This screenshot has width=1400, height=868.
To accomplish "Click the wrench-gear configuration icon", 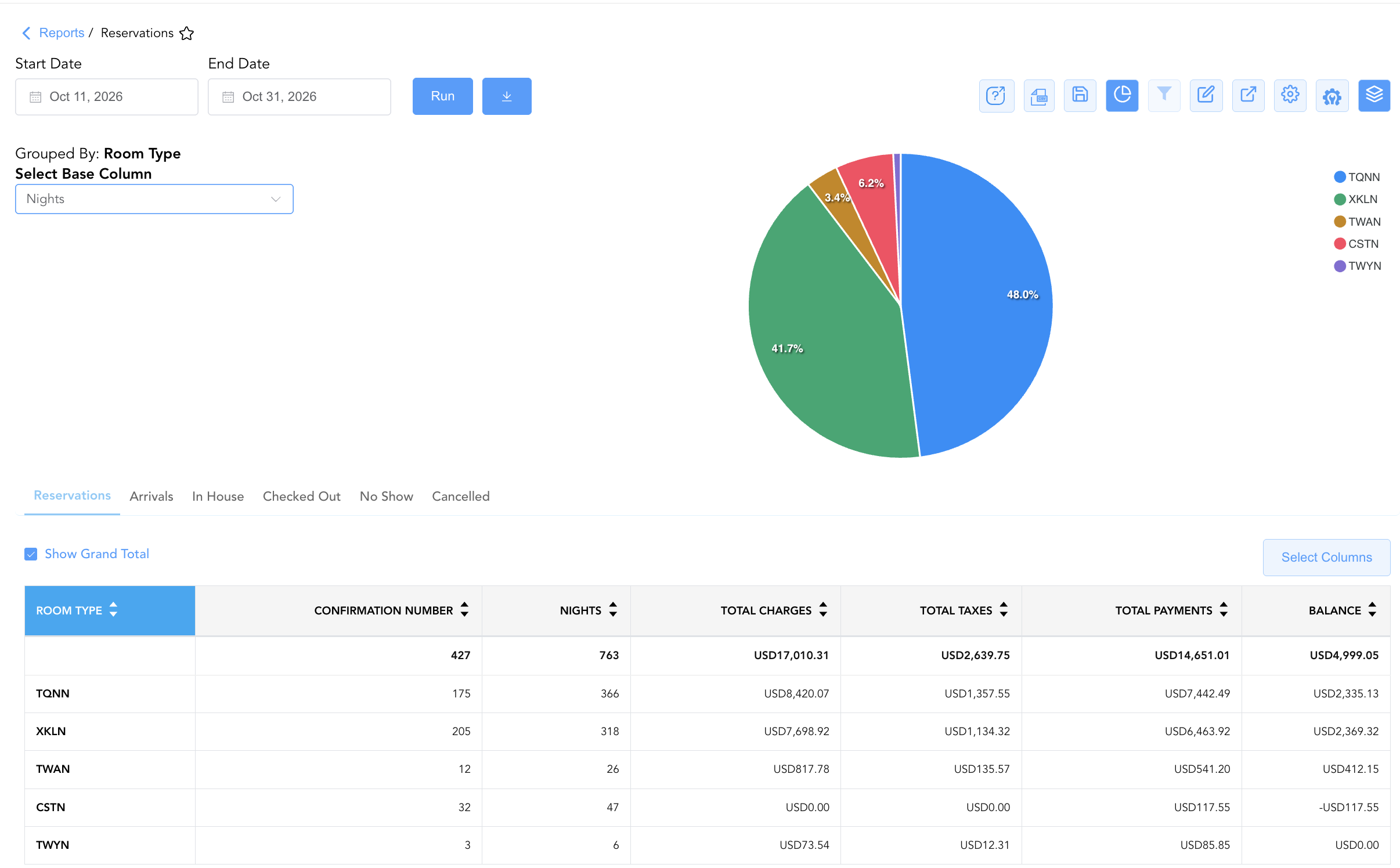I will 1332,96.
